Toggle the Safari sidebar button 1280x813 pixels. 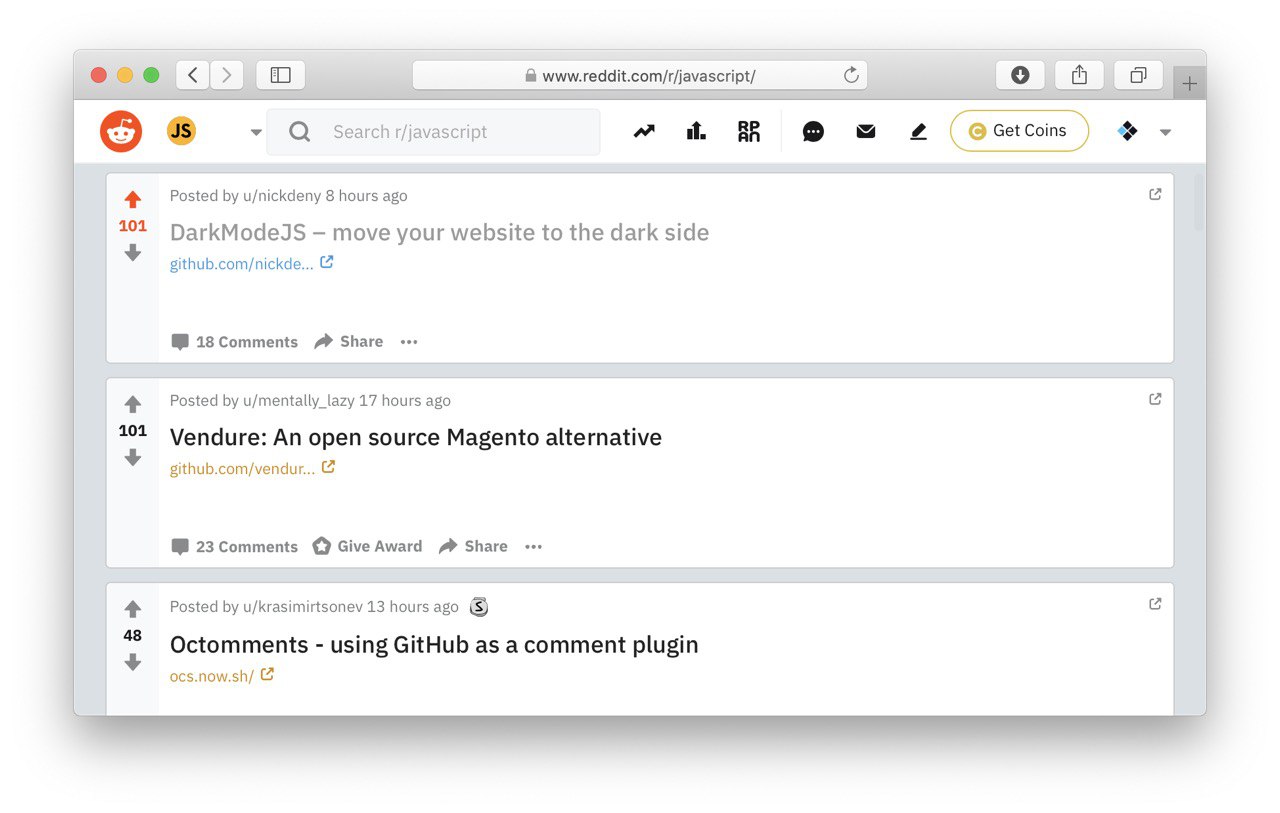[281, 75]
